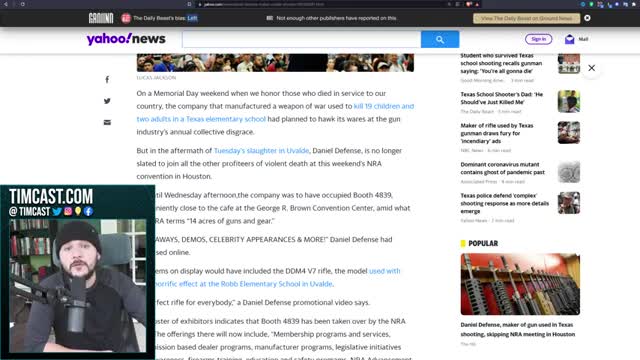The image size is (640, 360).
Task: Open 'Texas School Shooter's Dad' story
Action: pyautogui.click(x=502, y=98)
